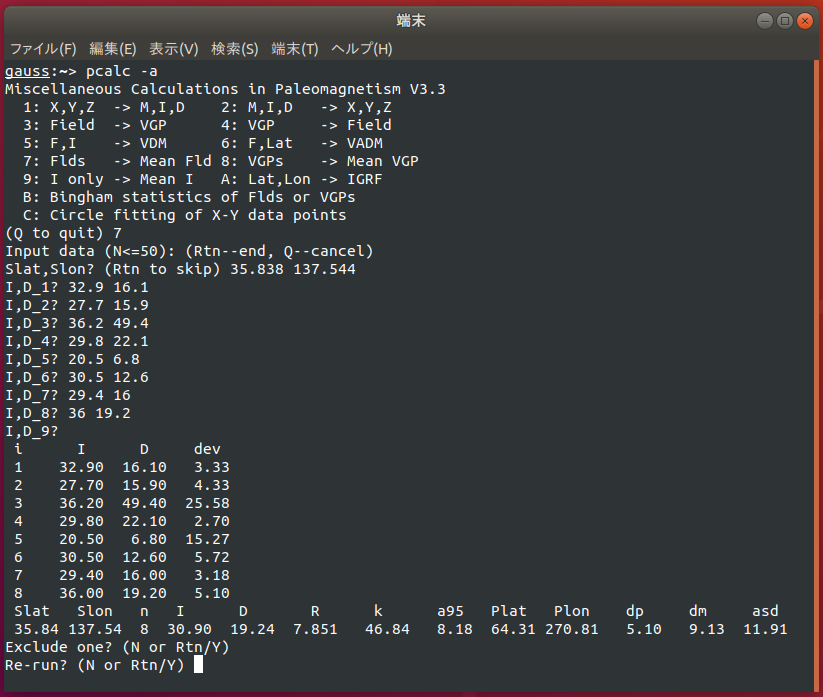Click dev value 3.18 in row 7
Image resolution: width=823 pixels, height=697 pixels.
(212, 575)
